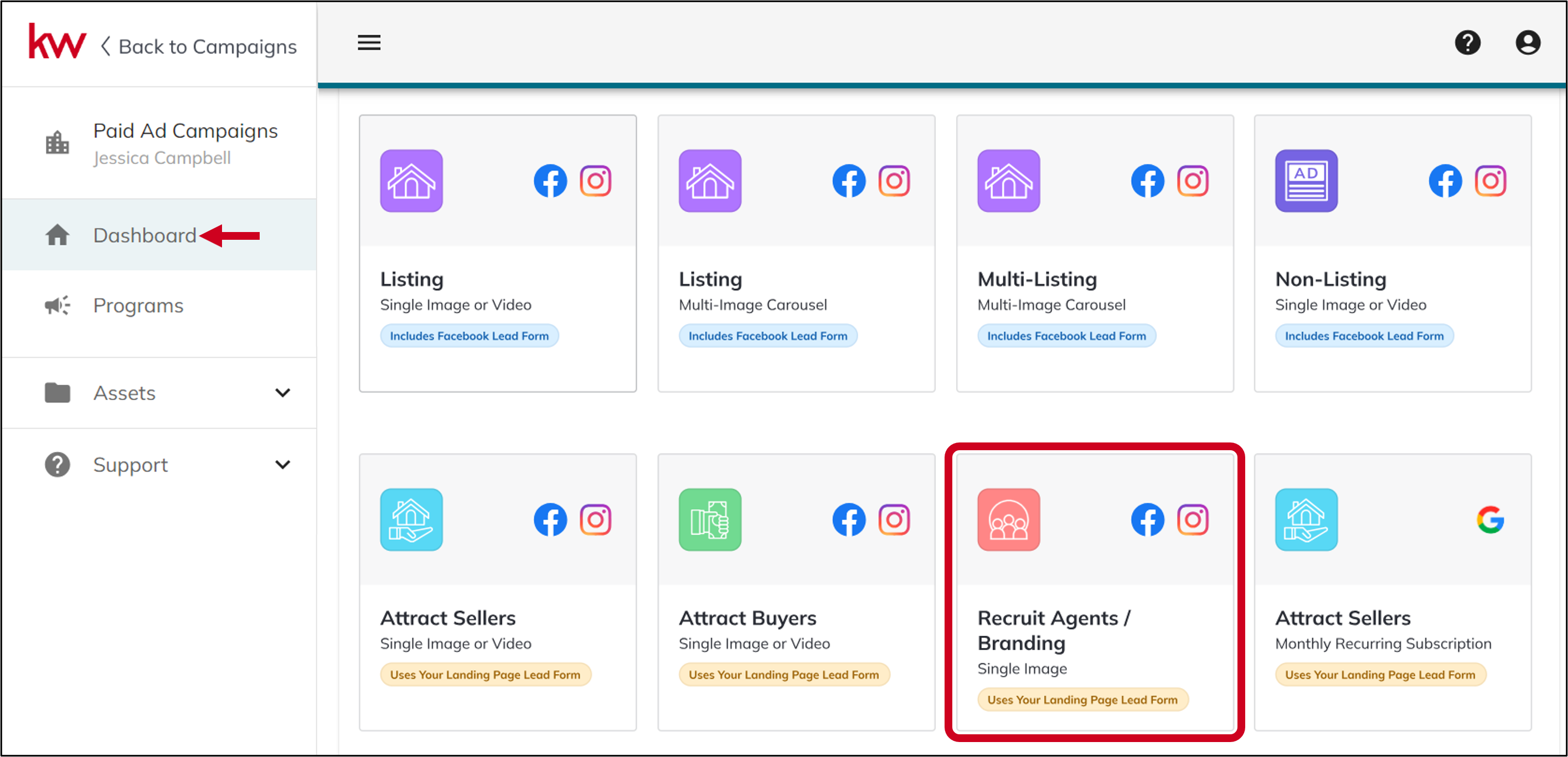Viewport: 1568px width, 757px height.
Task: Click Instagram icon on Attract Buyers card
Action: (x=894, y=519)
